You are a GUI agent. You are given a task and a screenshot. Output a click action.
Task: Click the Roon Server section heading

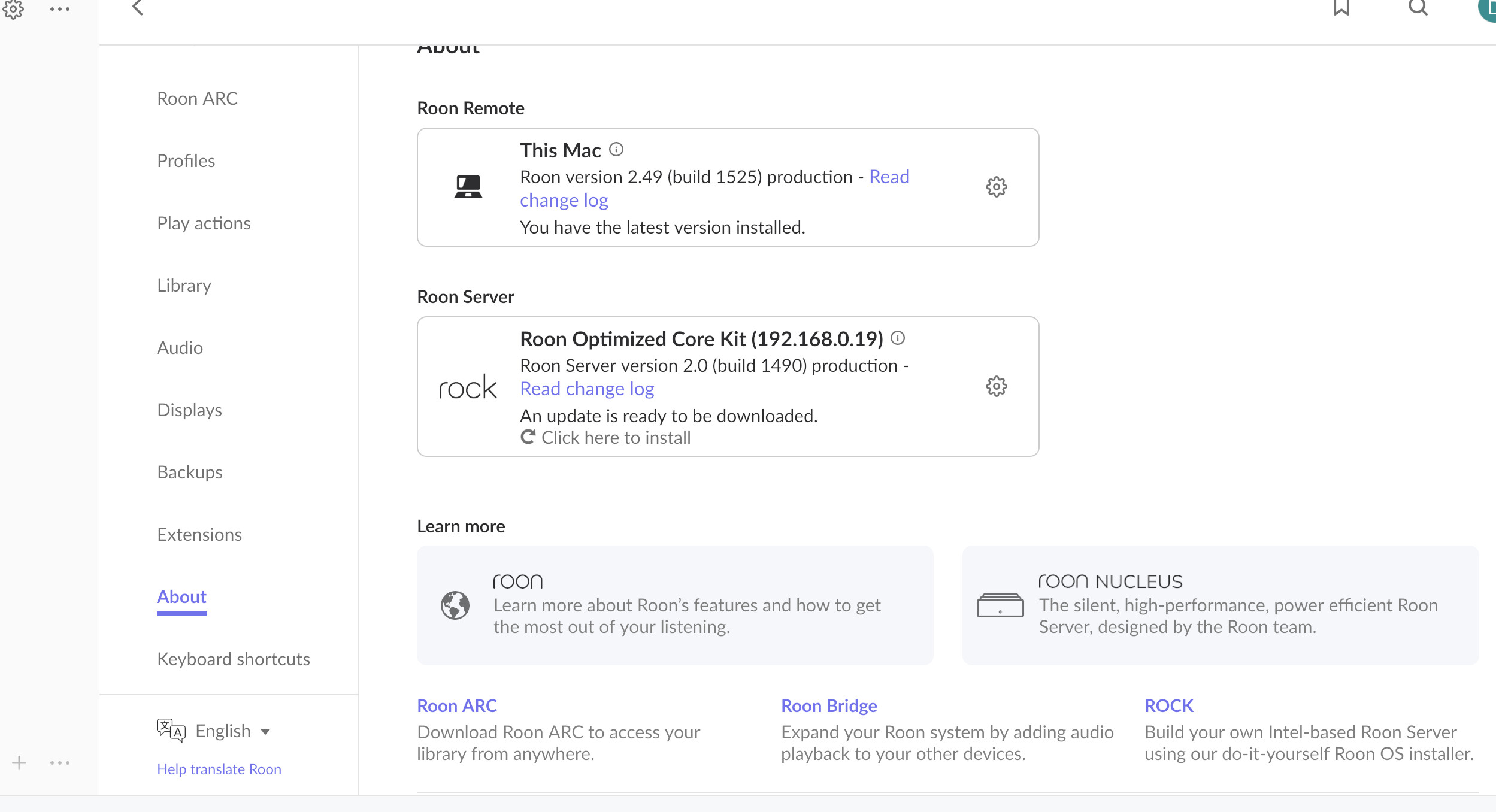tap(465, 296)
